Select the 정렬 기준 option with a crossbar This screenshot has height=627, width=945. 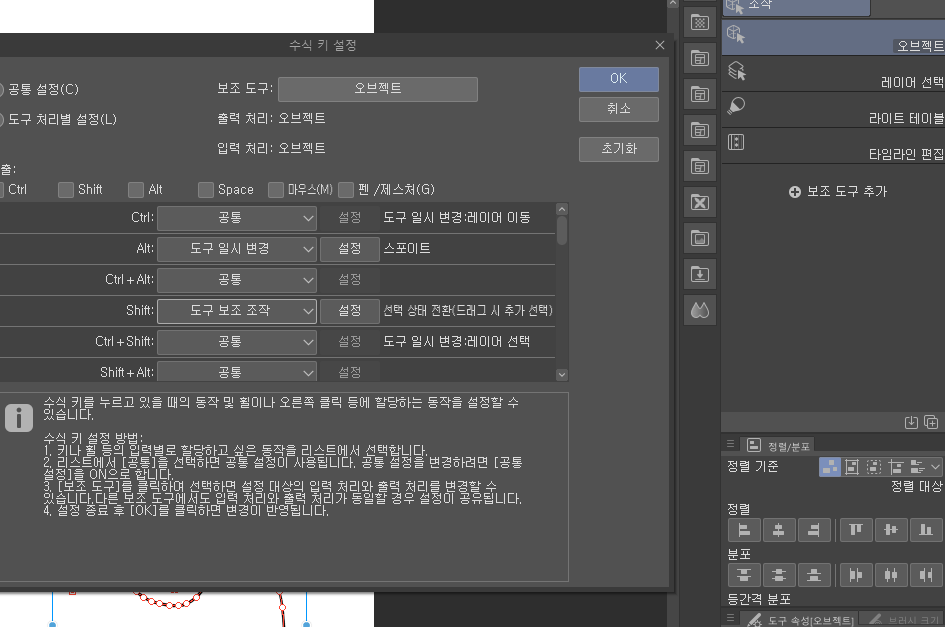tap(896, 467)
